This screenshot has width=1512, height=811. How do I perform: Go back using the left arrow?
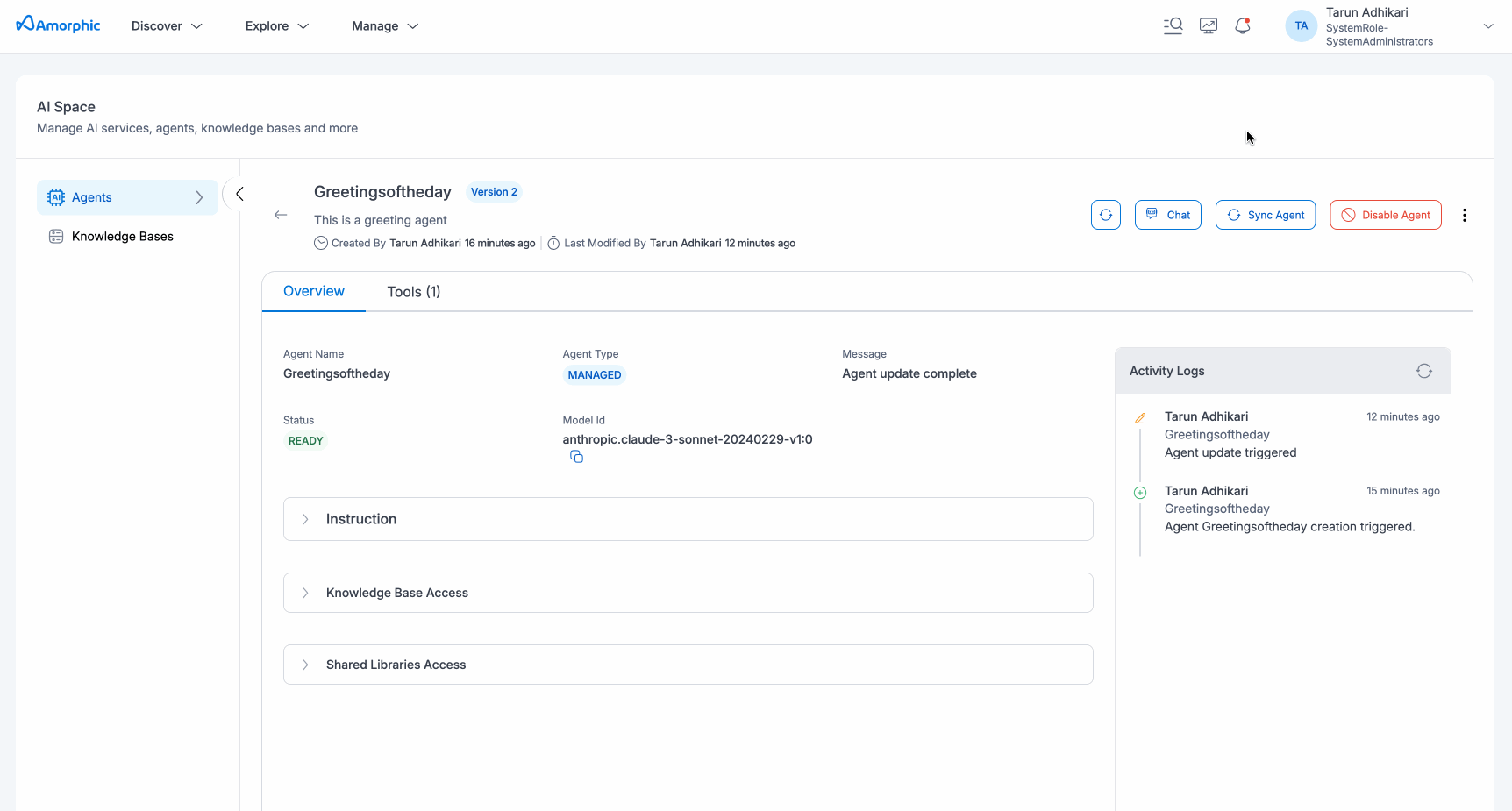281,215
